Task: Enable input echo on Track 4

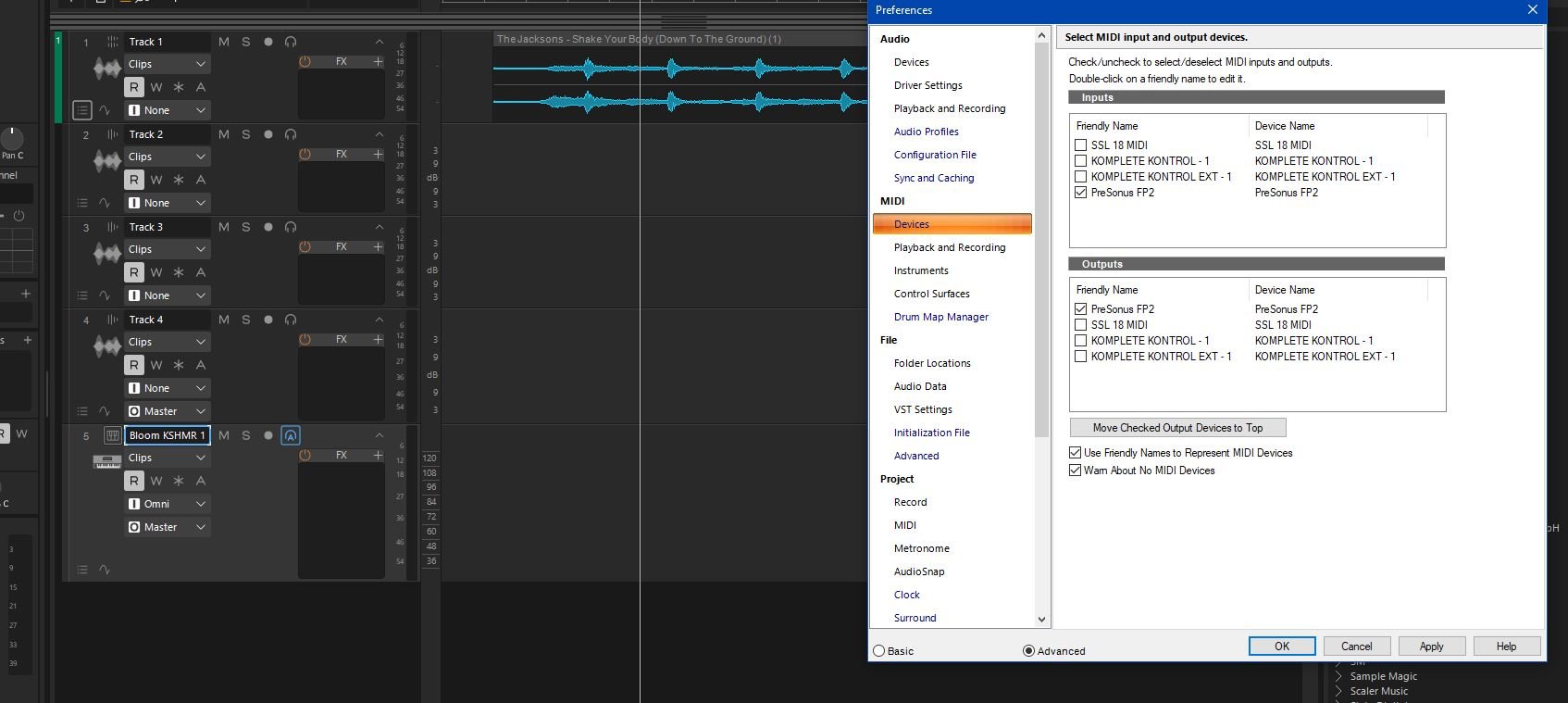Action: 291,320
